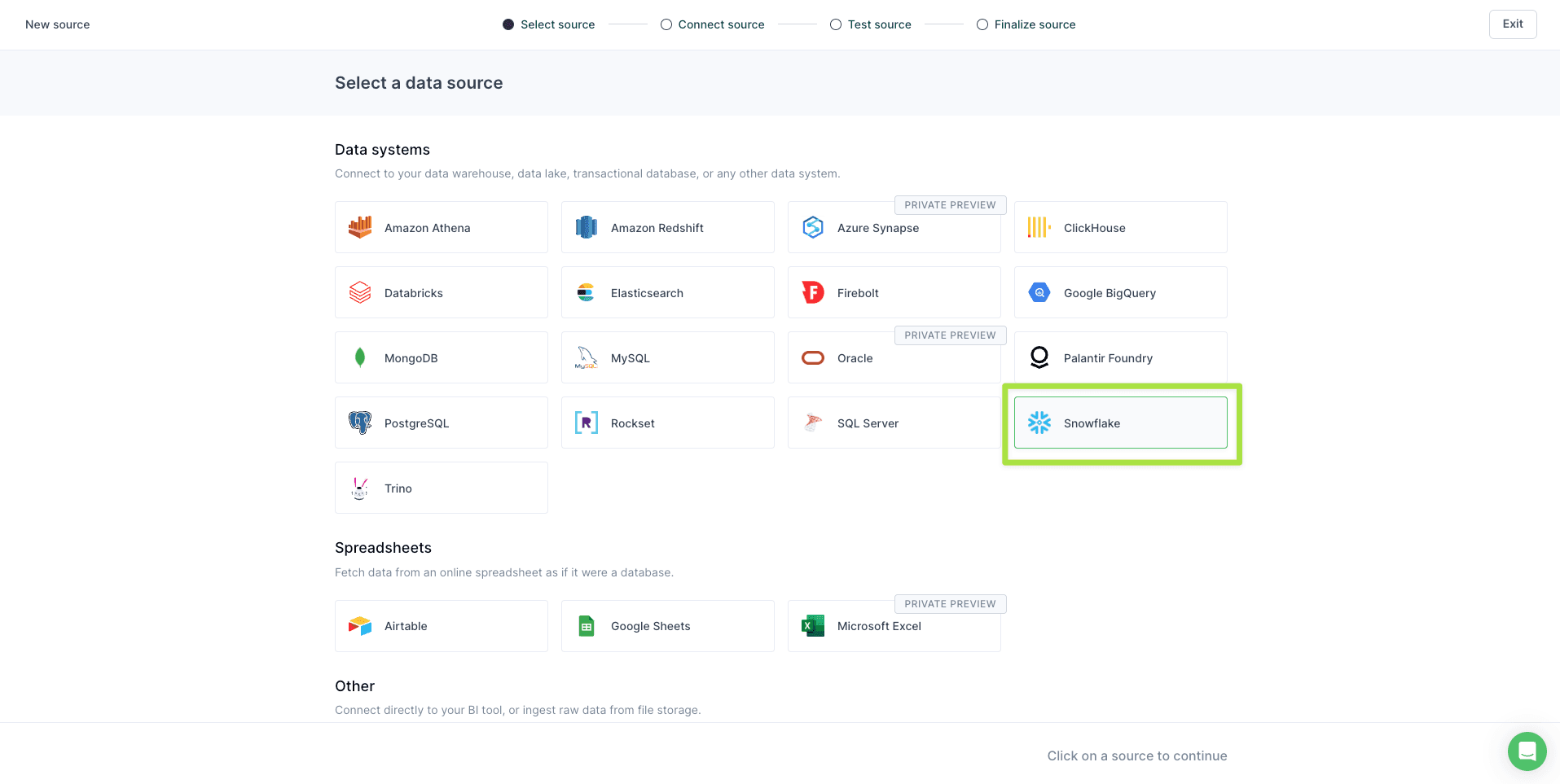The width and height of the screenshot is (1560, 784).
Task: Click the Exit button
Action: click(x=1512, y=24)
